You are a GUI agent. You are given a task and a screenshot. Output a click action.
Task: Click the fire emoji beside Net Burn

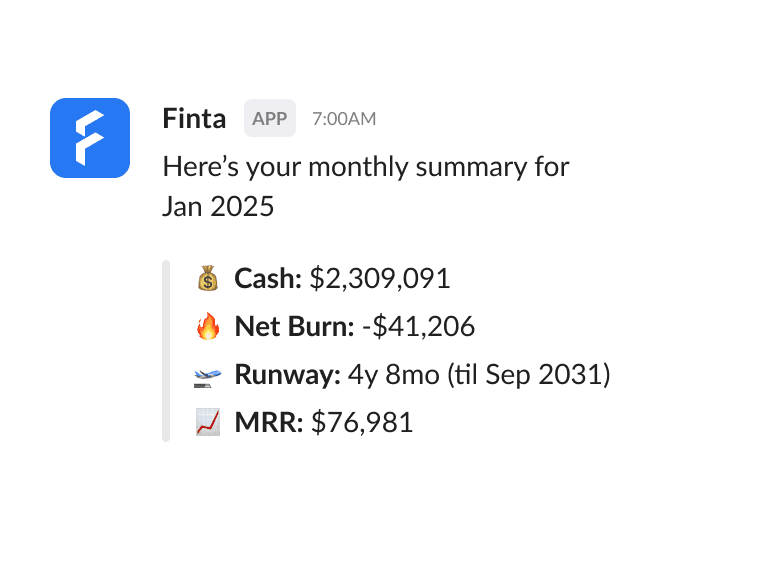click(208, 326)
